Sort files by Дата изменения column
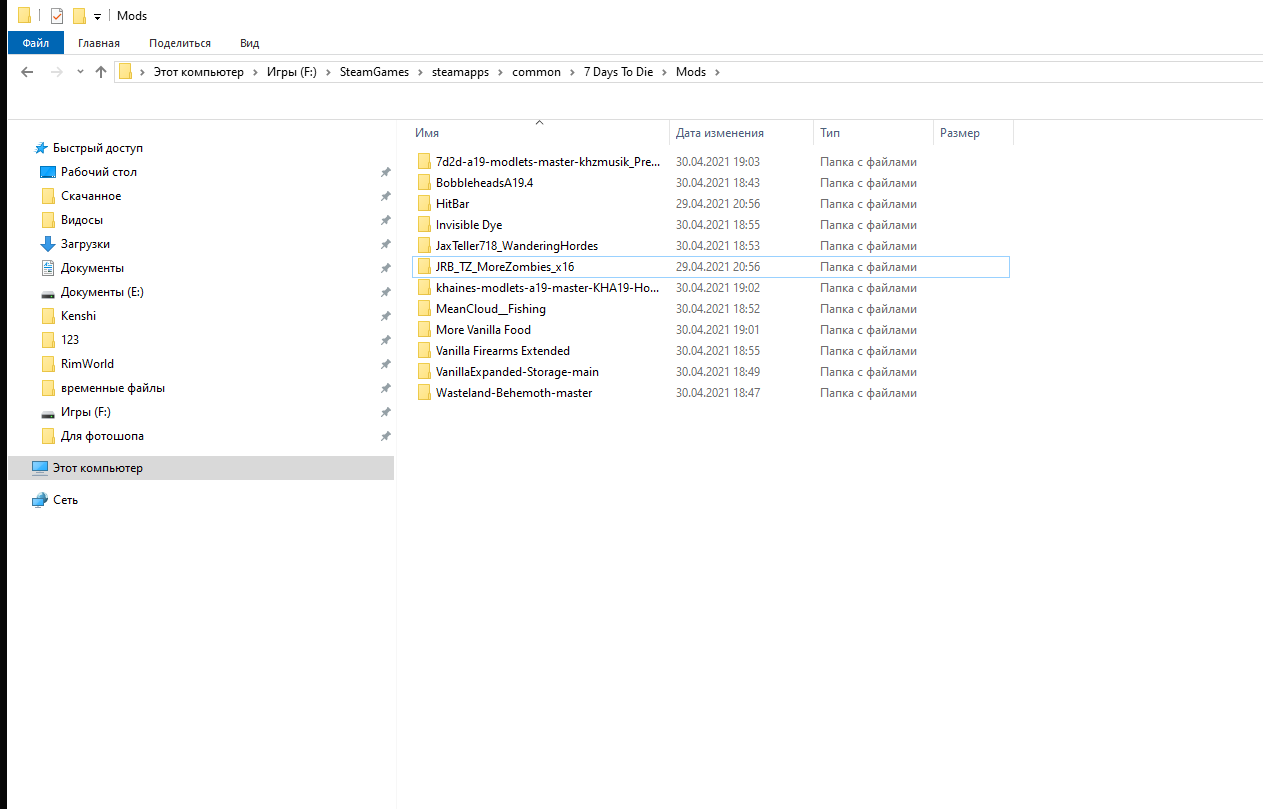Screen dimensions: 1263x809 (719, 133)
